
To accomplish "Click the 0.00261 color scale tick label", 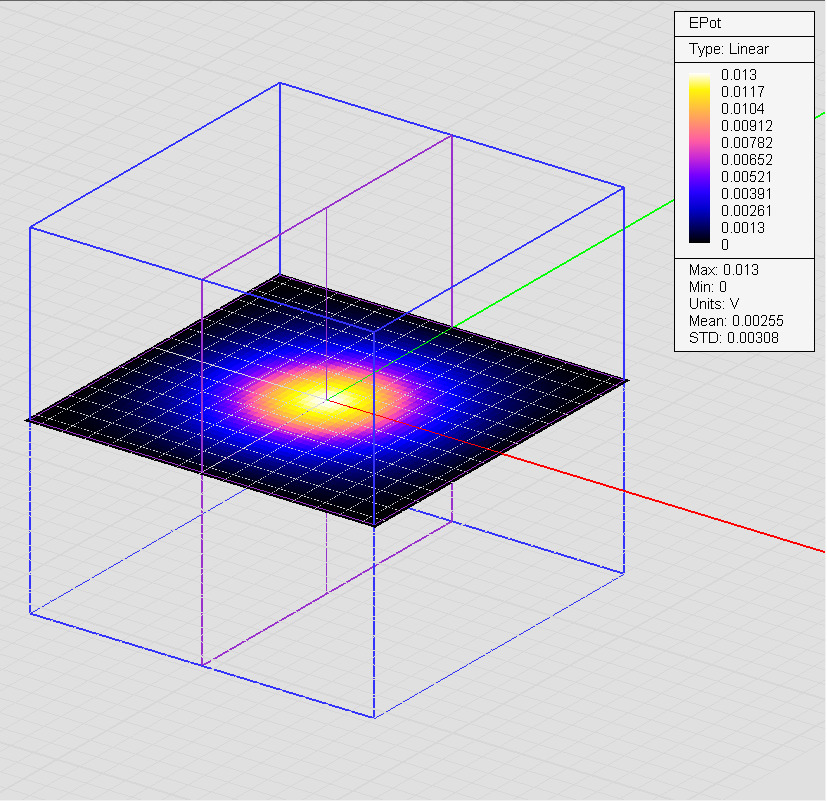I will click(746, 210).
